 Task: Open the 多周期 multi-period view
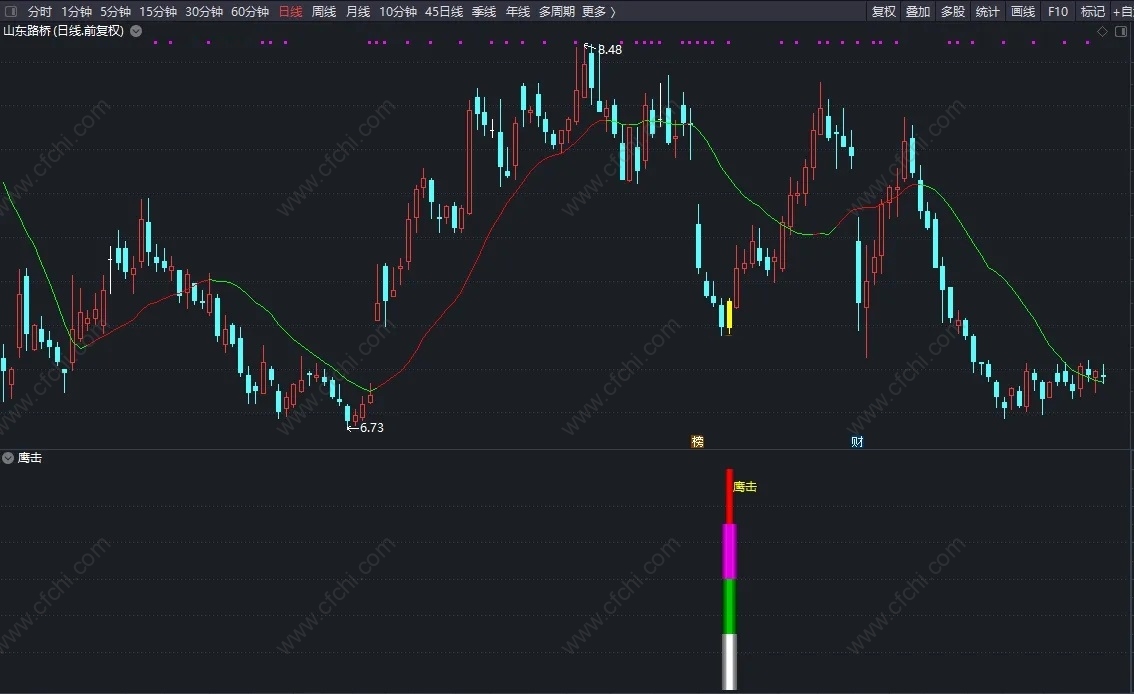click(x=557, y=12)
